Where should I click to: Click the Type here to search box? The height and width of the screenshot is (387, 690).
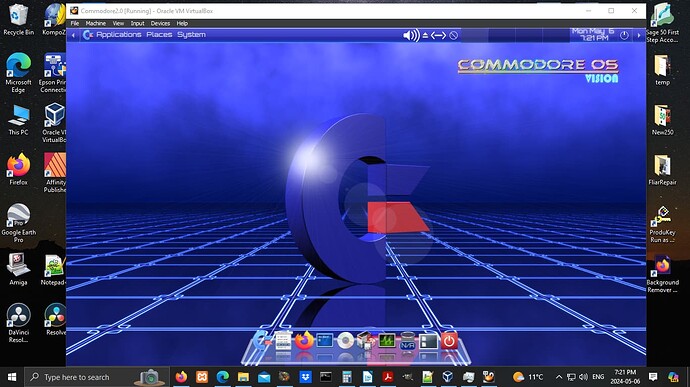tap(97, 377)
